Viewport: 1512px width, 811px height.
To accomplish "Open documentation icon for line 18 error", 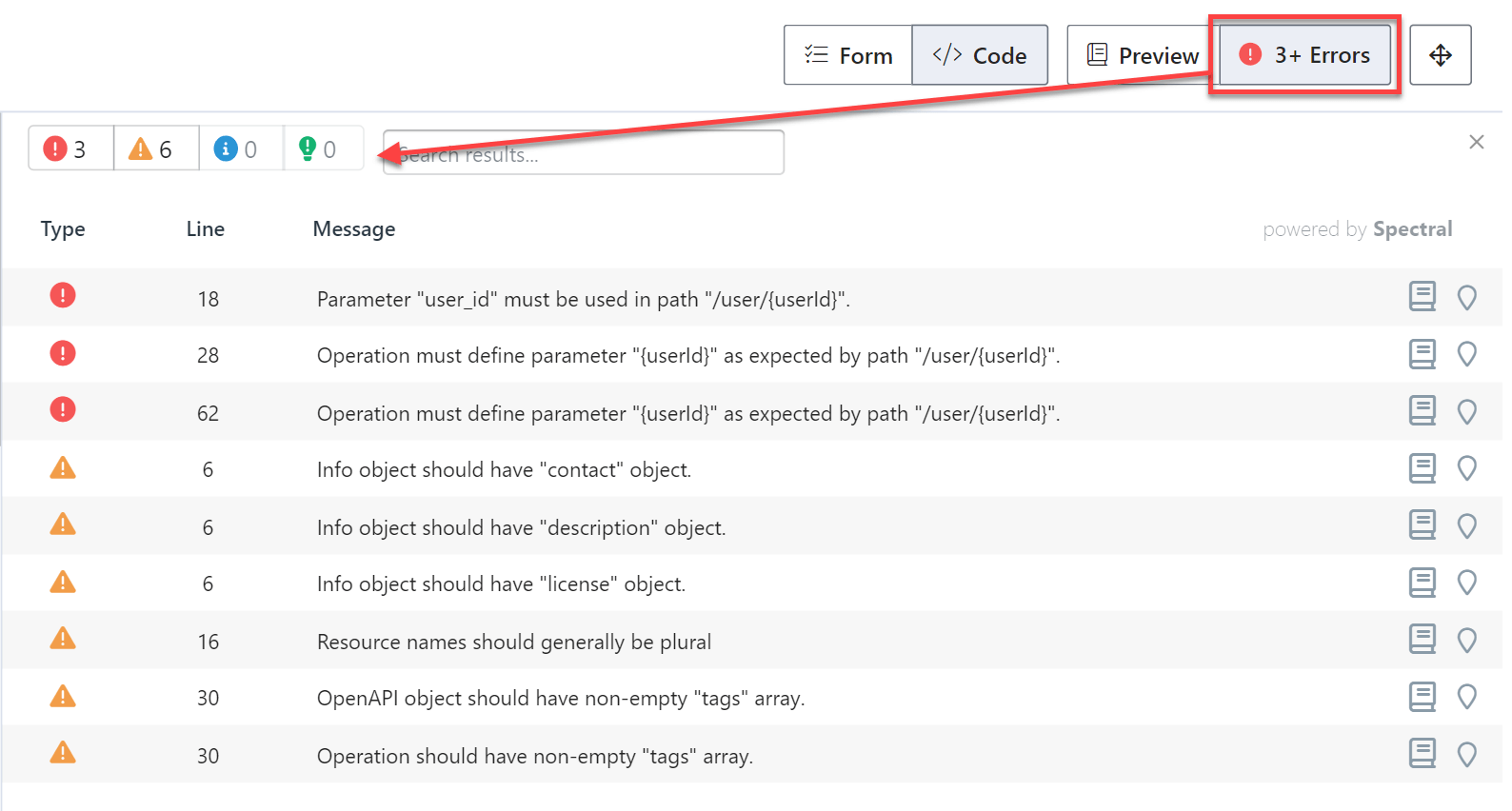I will tap(1422, 297).
